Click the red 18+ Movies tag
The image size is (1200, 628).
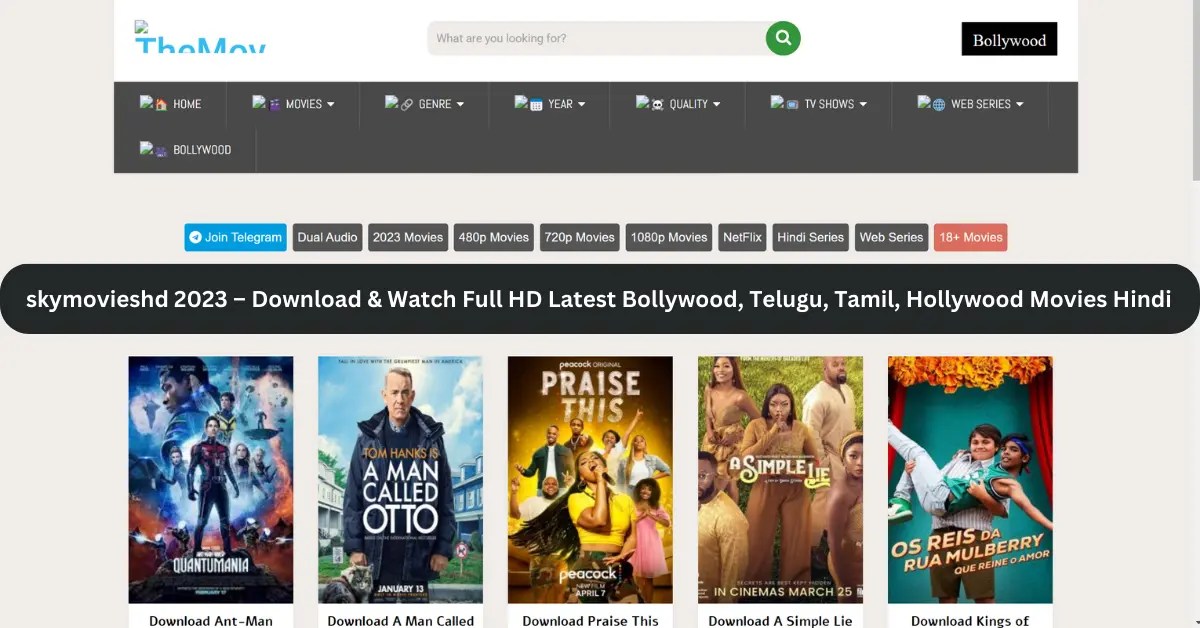970,237
